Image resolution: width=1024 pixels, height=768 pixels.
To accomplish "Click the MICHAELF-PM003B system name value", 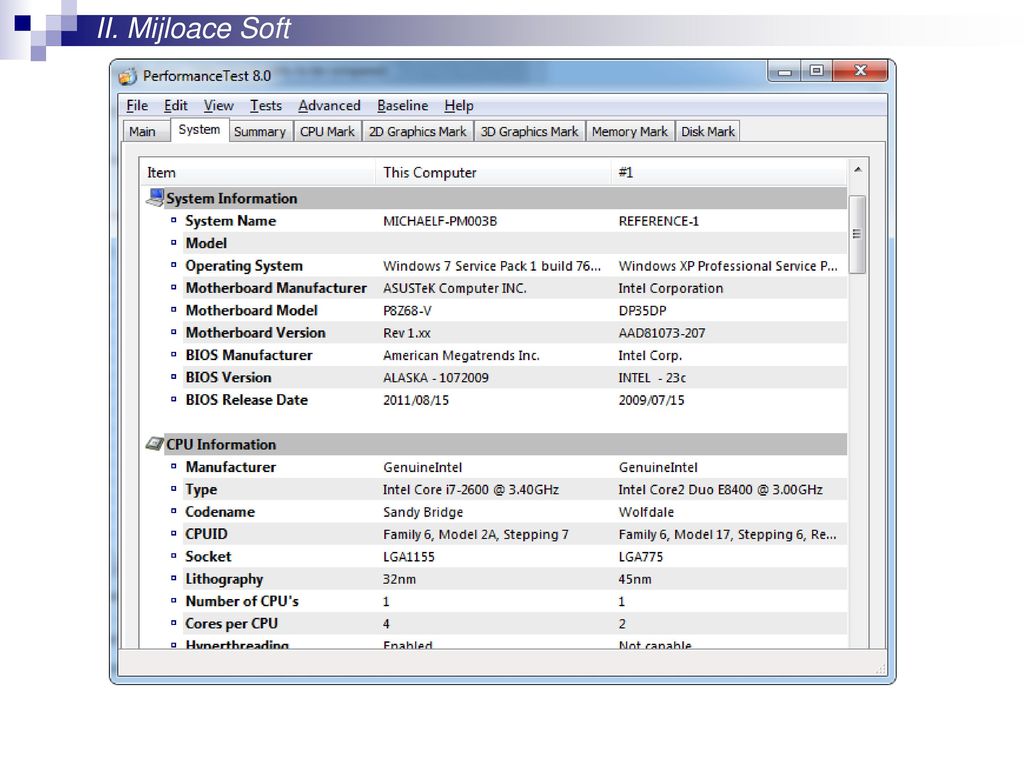I will (x=440, y=221).
